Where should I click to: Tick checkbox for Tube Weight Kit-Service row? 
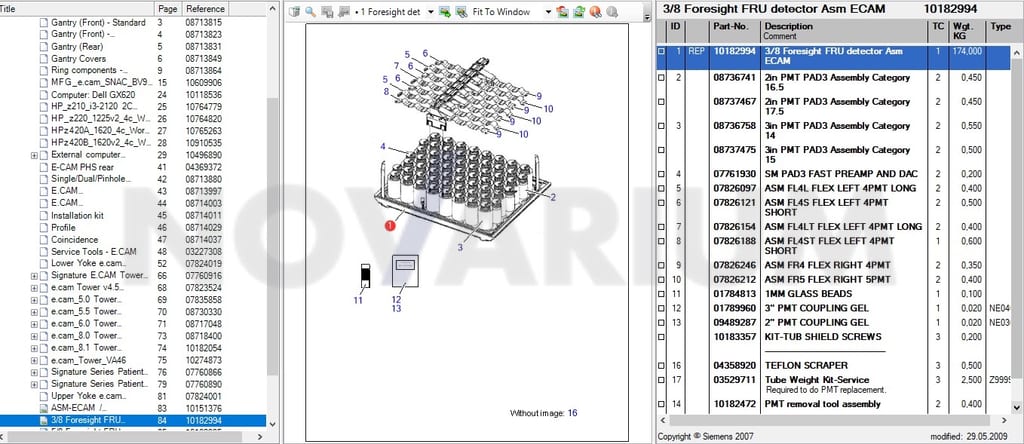[x=662, y=380]
